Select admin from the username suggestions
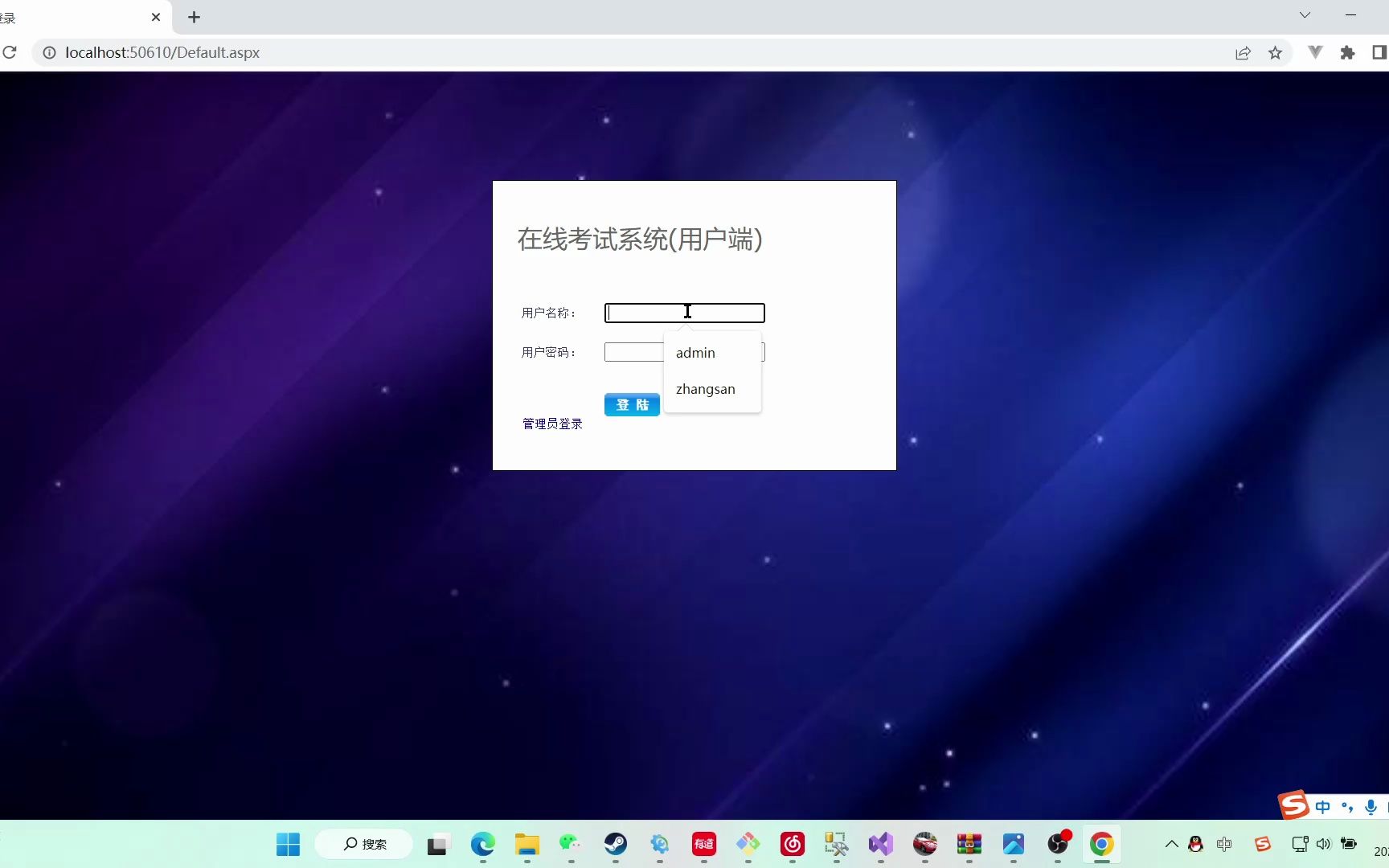 696,352
